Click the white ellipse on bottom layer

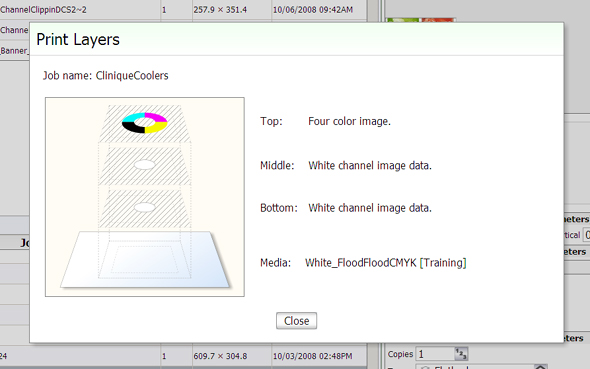144,207
